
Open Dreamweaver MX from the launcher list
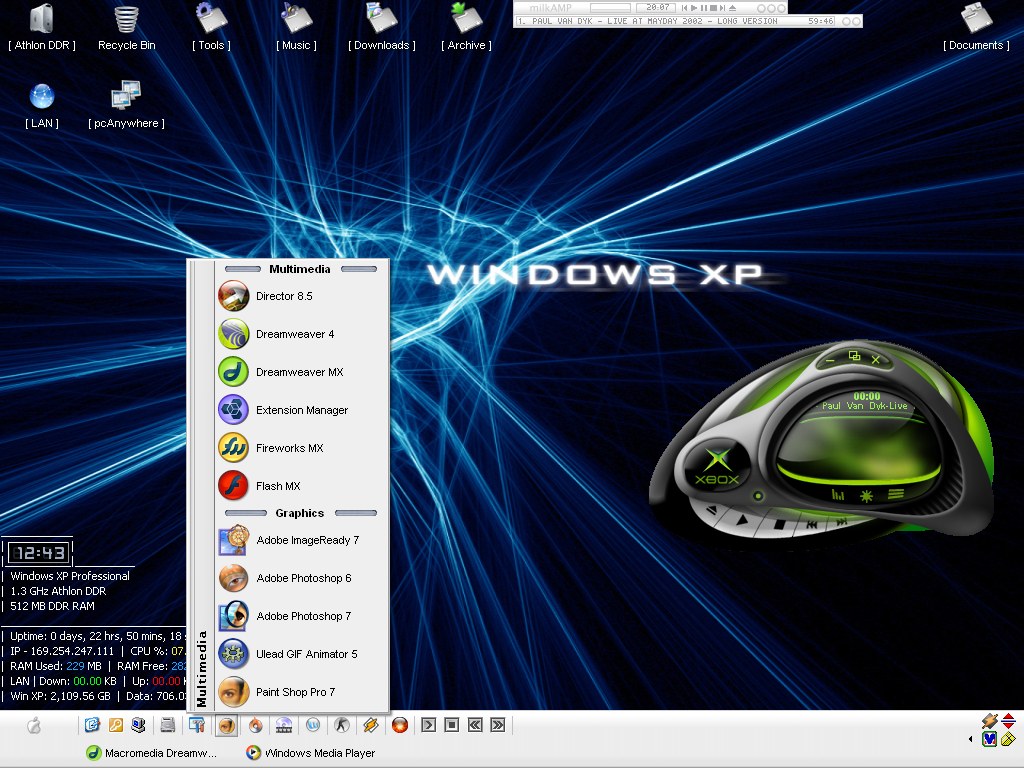click(298, 372)
